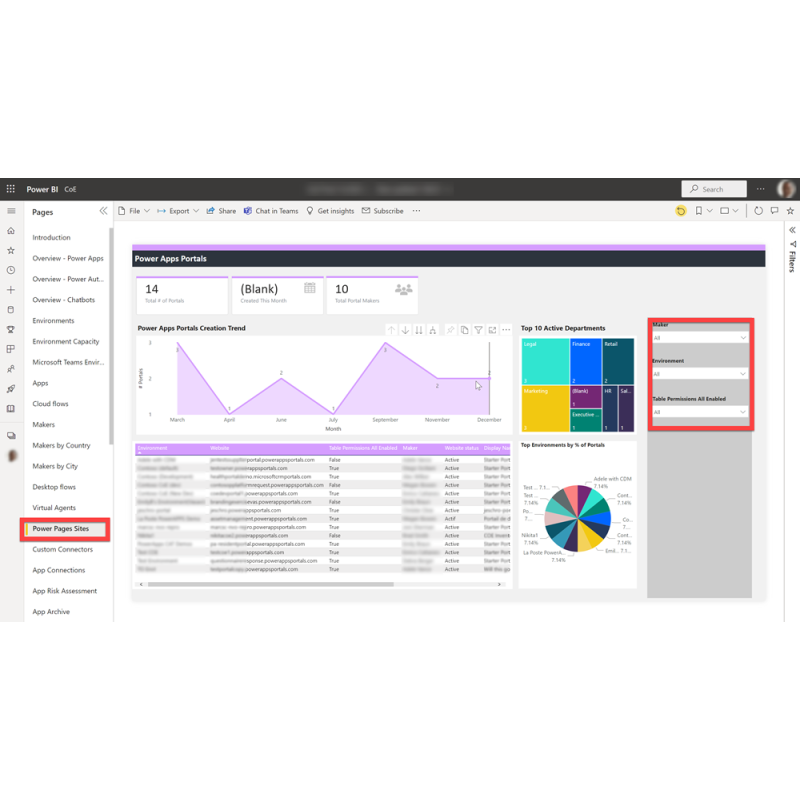Viewport: 800px width, 800px height.
Task: Open more options on creation trend chart
Action: (506, 330)
